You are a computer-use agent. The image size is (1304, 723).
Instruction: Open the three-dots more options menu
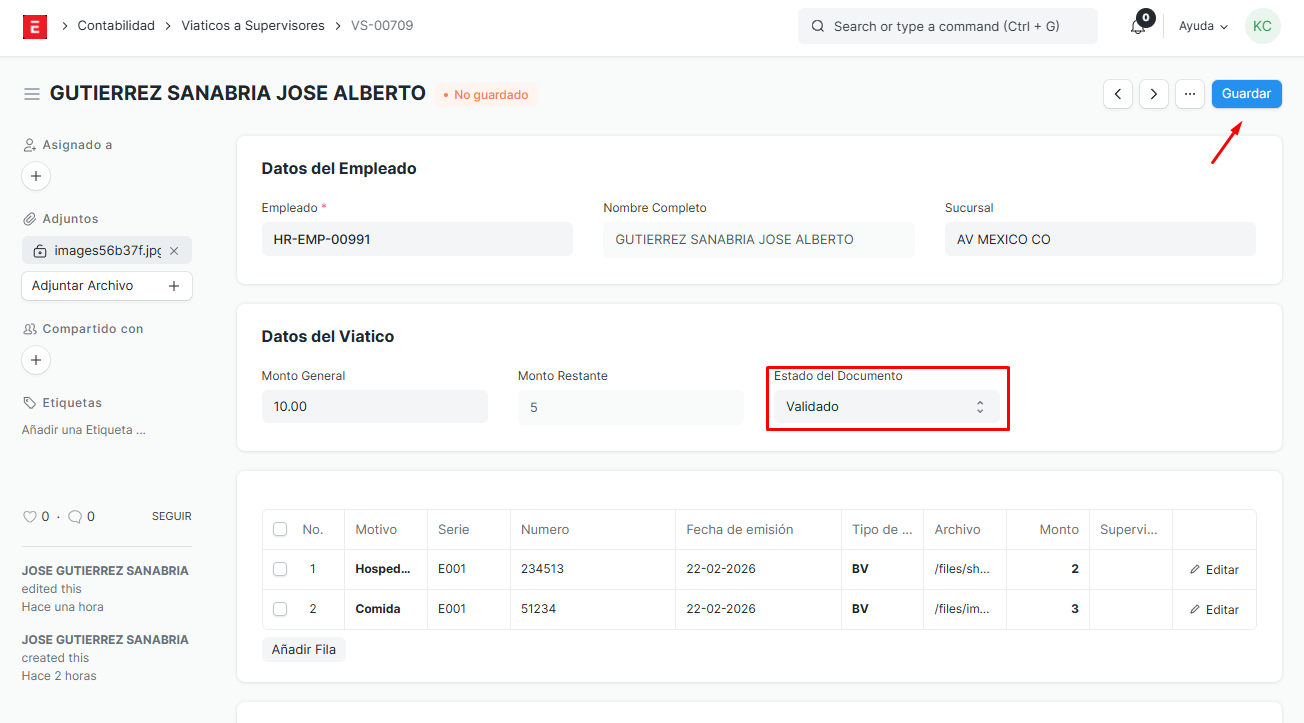[x=1189, y=94]
